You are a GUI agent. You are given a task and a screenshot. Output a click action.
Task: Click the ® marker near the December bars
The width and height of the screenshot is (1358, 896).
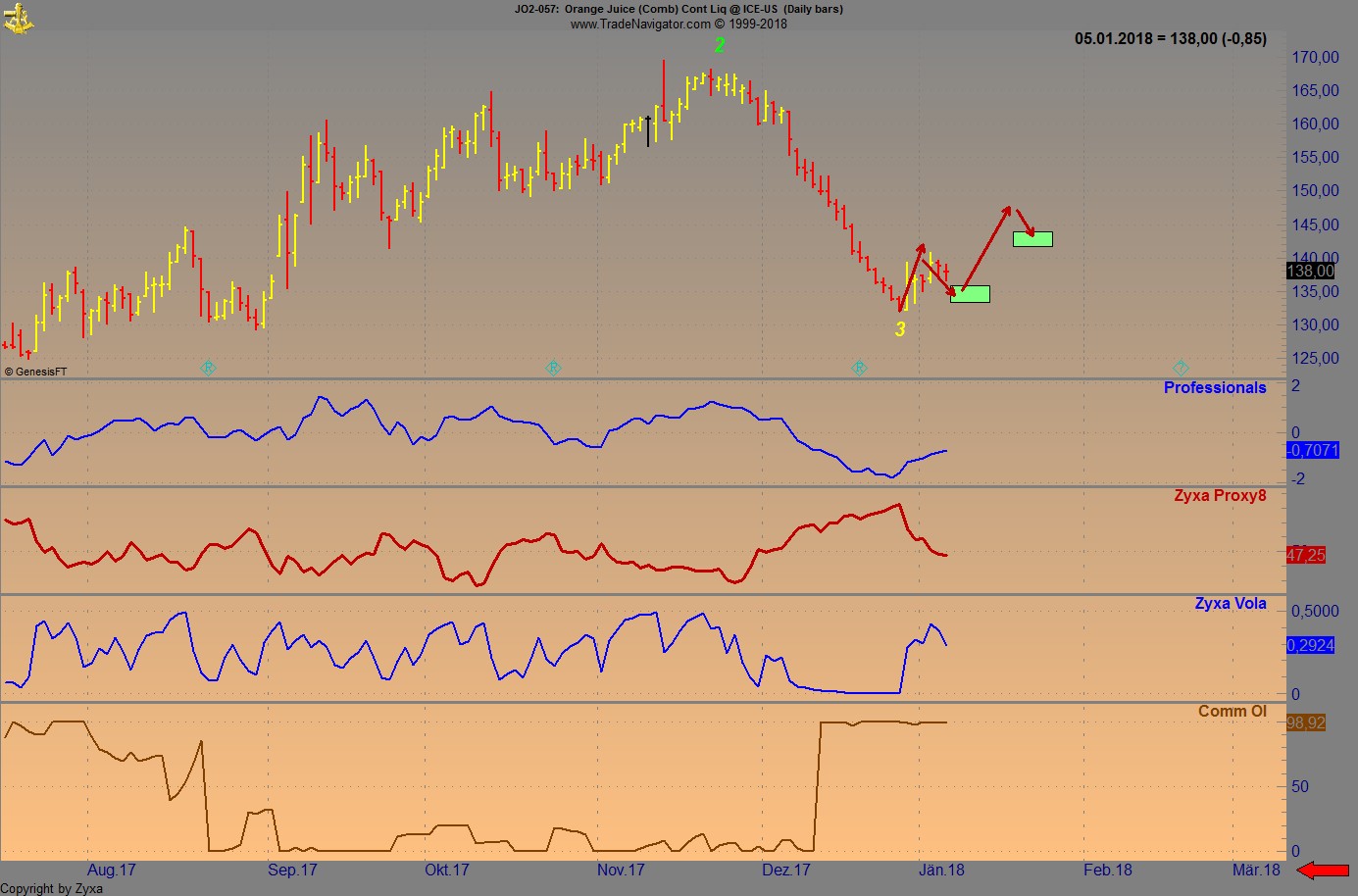[859, 369]
